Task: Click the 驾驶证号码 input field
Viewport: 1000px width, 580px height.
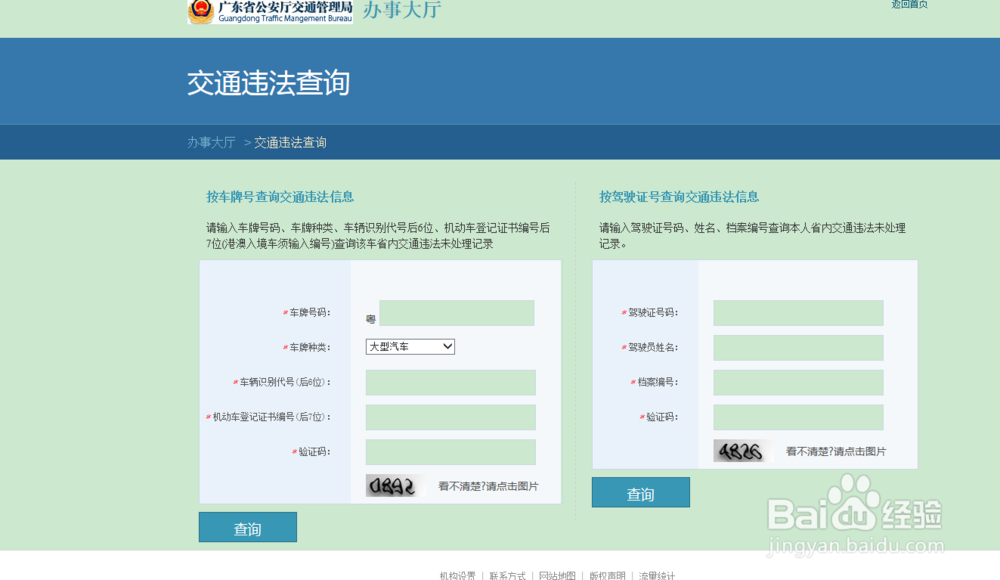Action: [x=798, y=312]
